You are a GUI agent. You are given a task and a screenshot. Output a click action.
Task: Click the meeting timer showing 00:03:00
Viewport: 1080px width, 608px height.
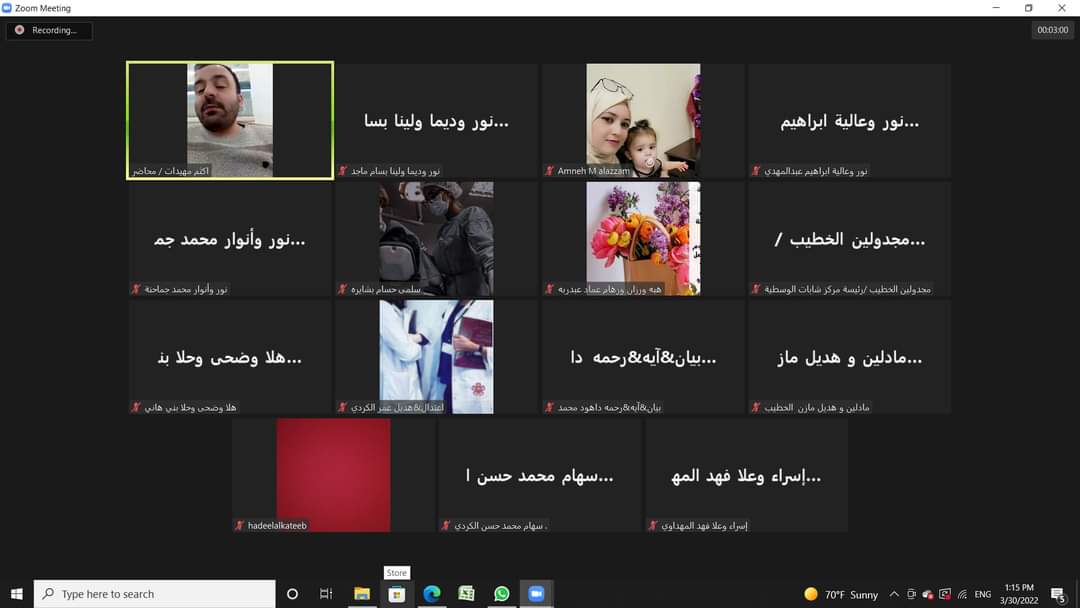(1052, 30)
